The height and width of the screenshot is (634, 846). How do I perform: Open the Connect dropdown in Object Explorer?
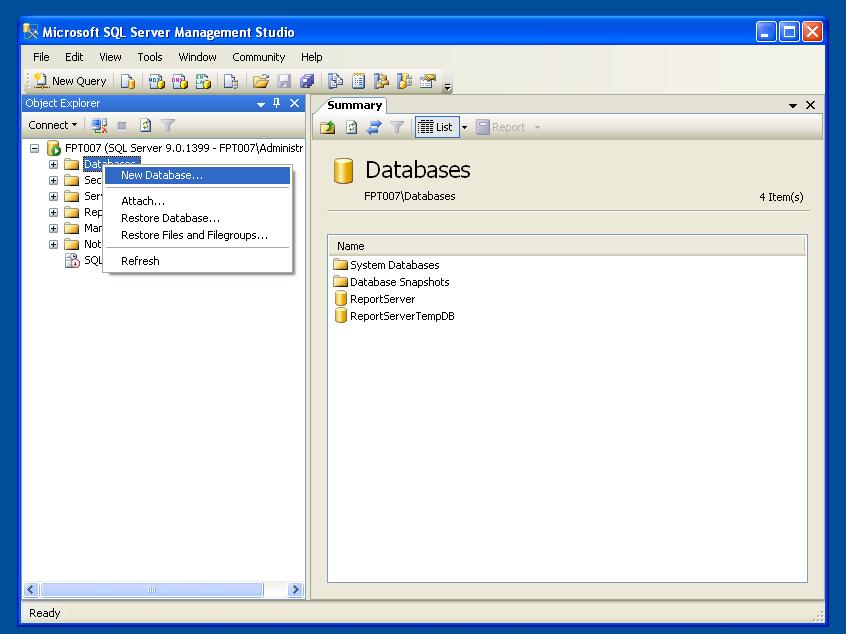coord(52,125)
